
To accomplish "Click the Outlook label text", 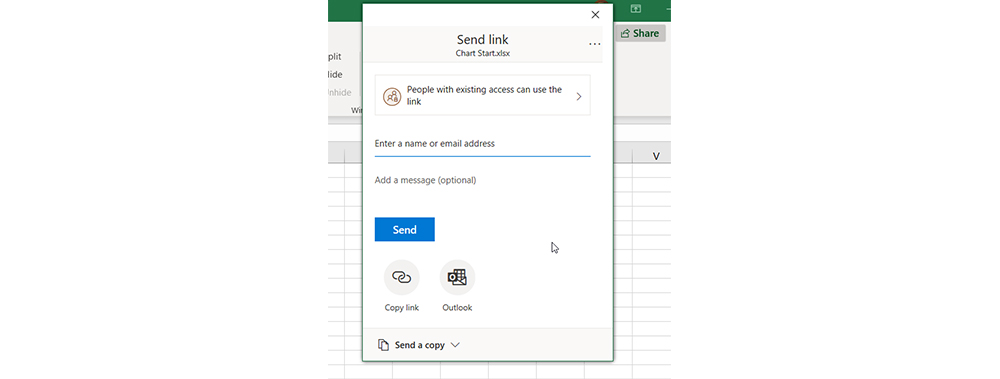I will pos(457,308).
